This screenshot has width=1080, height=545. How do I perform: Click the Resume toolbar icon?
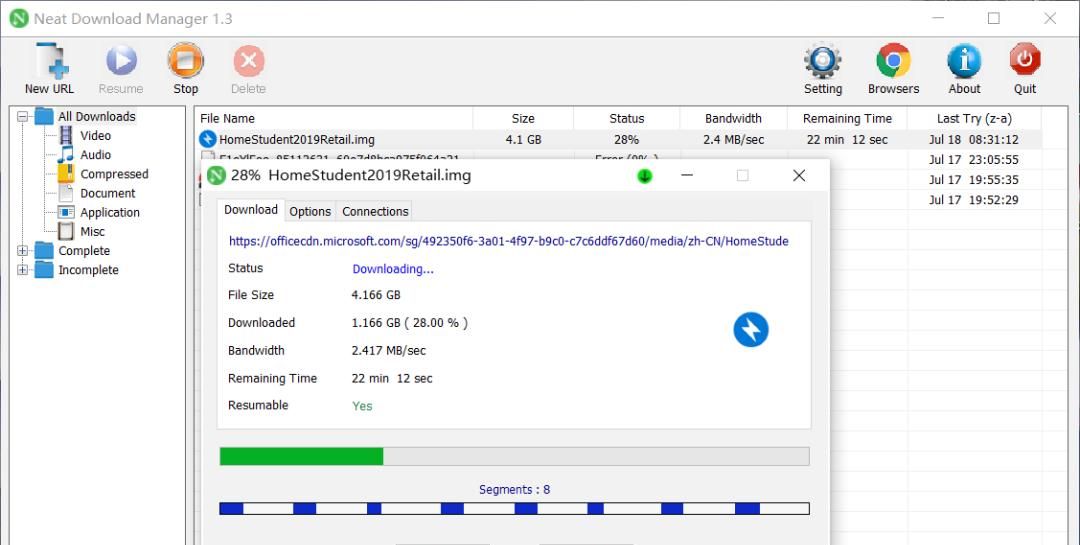point(121,61)
